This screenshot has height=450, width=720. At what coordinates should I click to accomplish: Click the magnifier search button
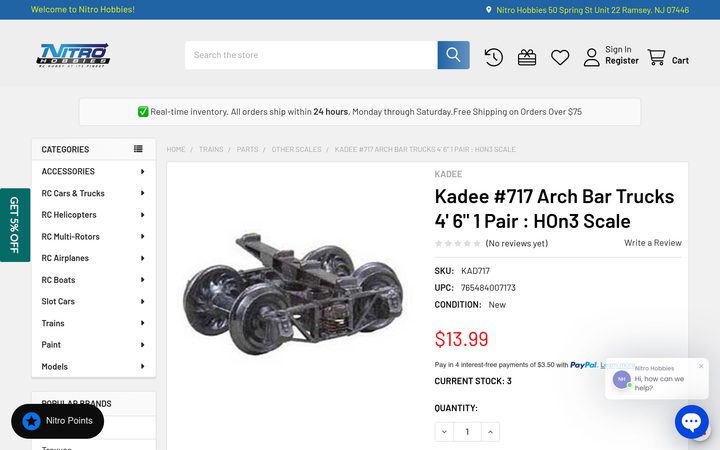(x=453, y=55)
